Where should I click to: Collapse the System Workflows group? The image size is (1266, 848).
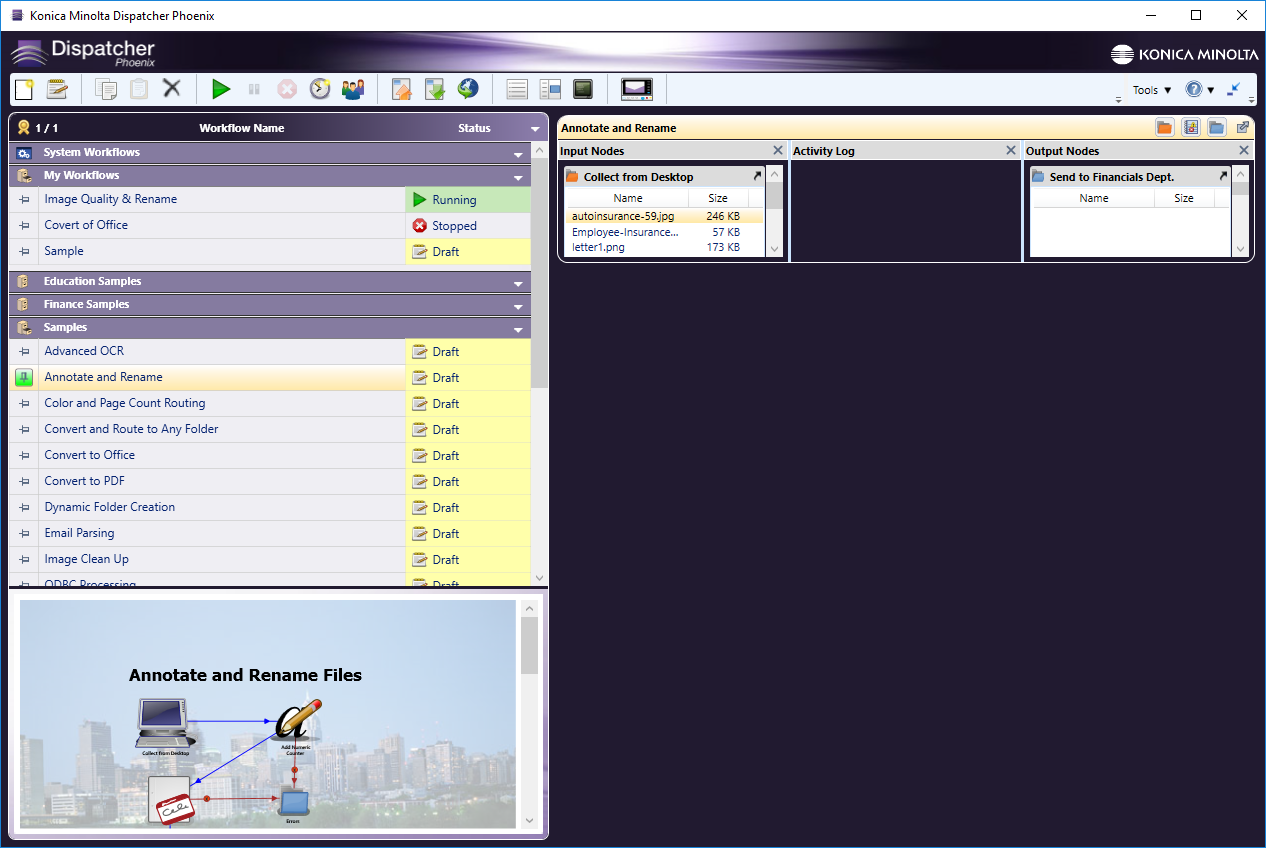pos(518,154)
